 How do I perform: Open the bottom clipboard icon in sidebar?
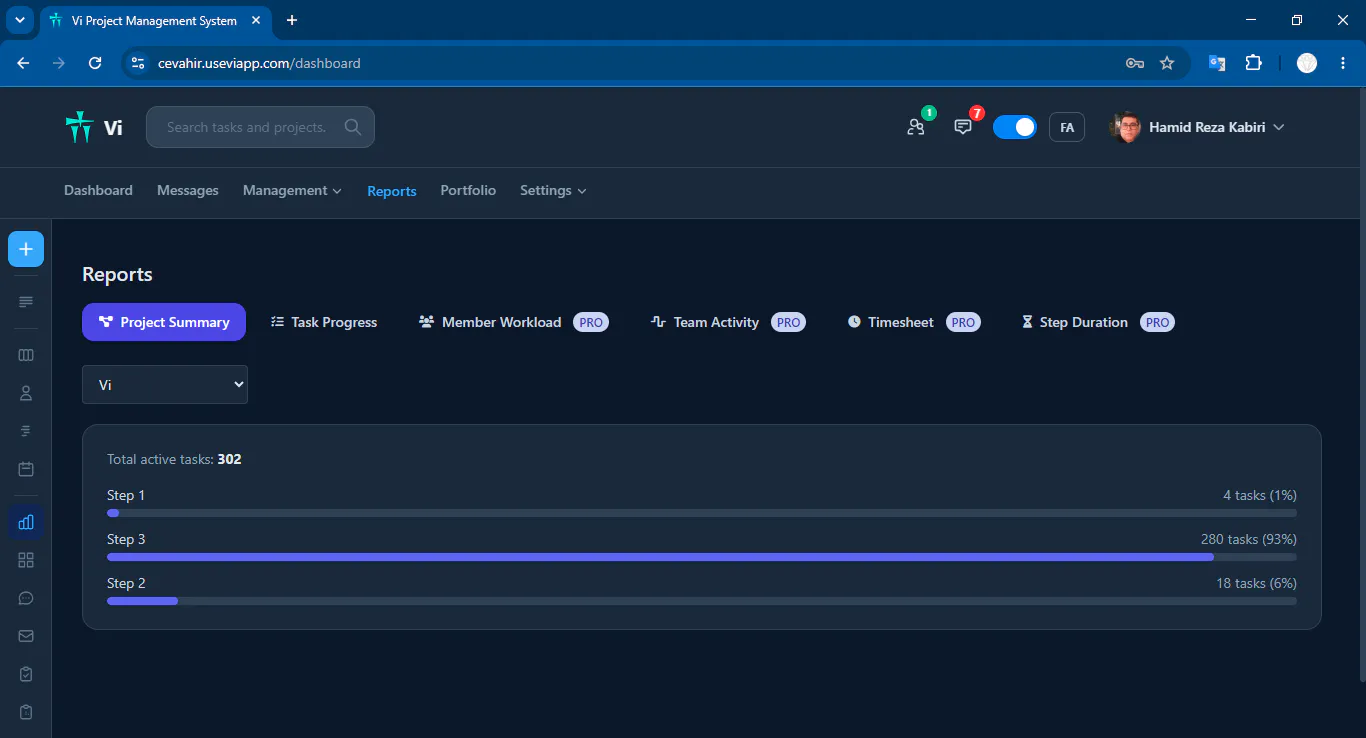click(26, 712)
